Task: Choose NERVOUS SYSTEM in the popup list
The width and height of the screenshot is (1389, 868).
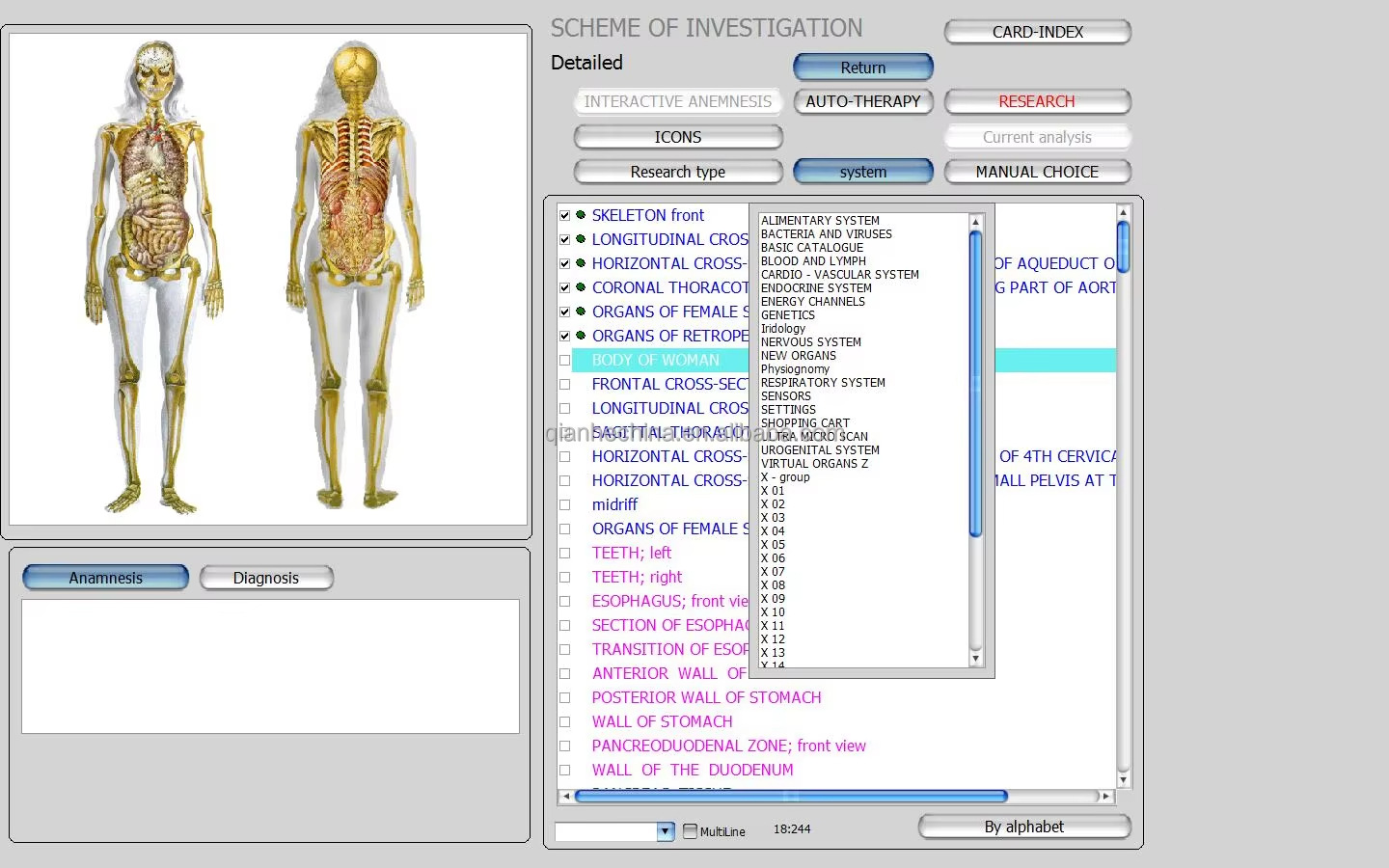Action: tap(810, 342)
